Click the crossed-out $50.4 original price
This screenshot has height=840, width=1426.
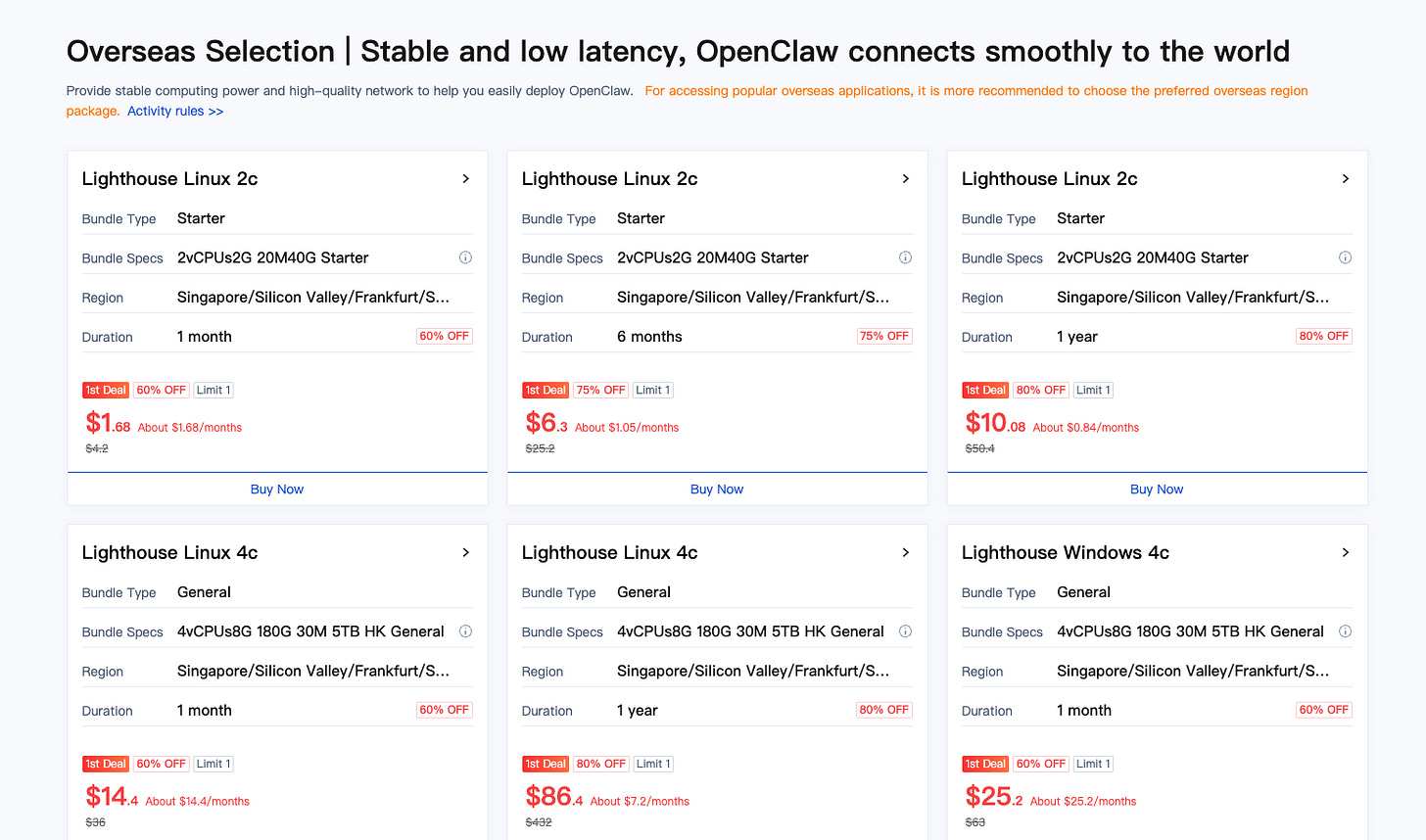[980, 448]
